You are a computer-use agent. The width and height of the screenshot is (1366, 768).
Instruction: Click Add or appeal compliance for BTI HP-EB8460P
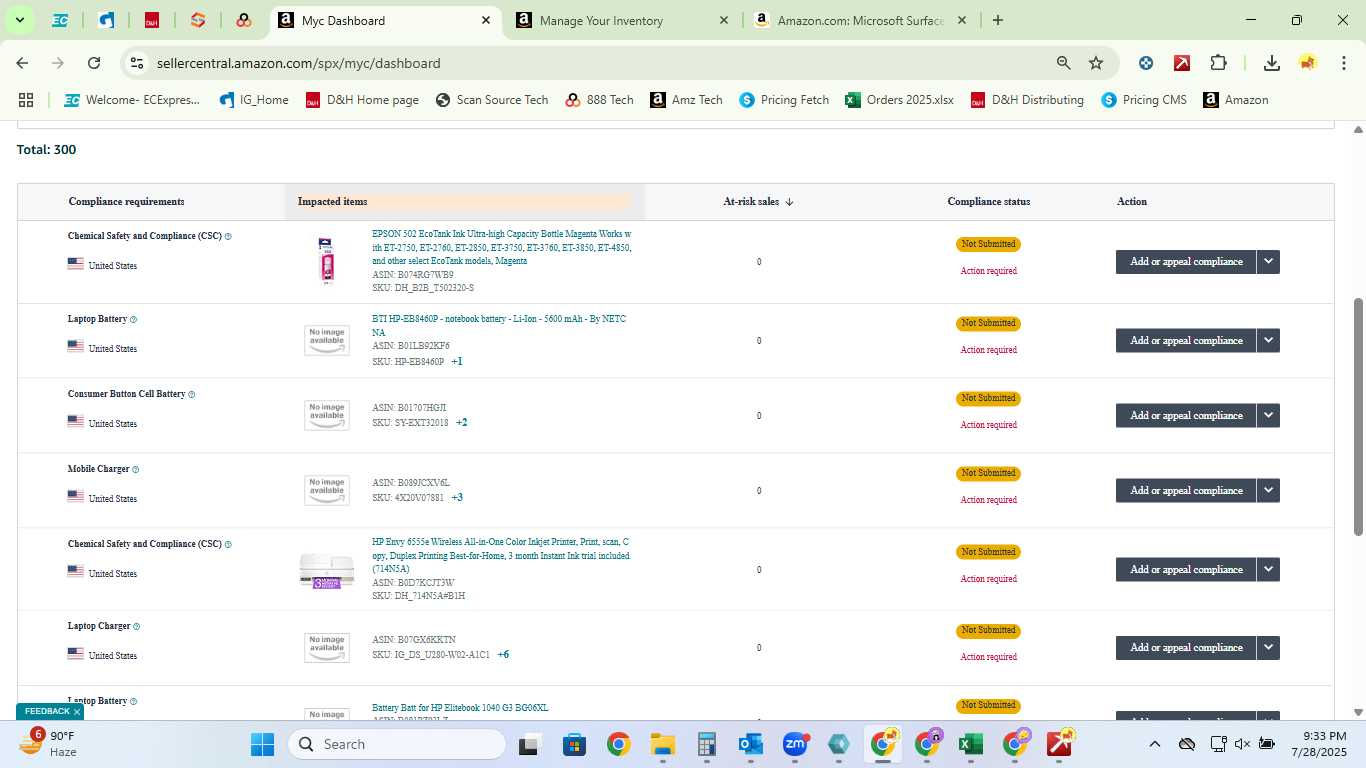pyautogui.click(x=1186, y=341)
